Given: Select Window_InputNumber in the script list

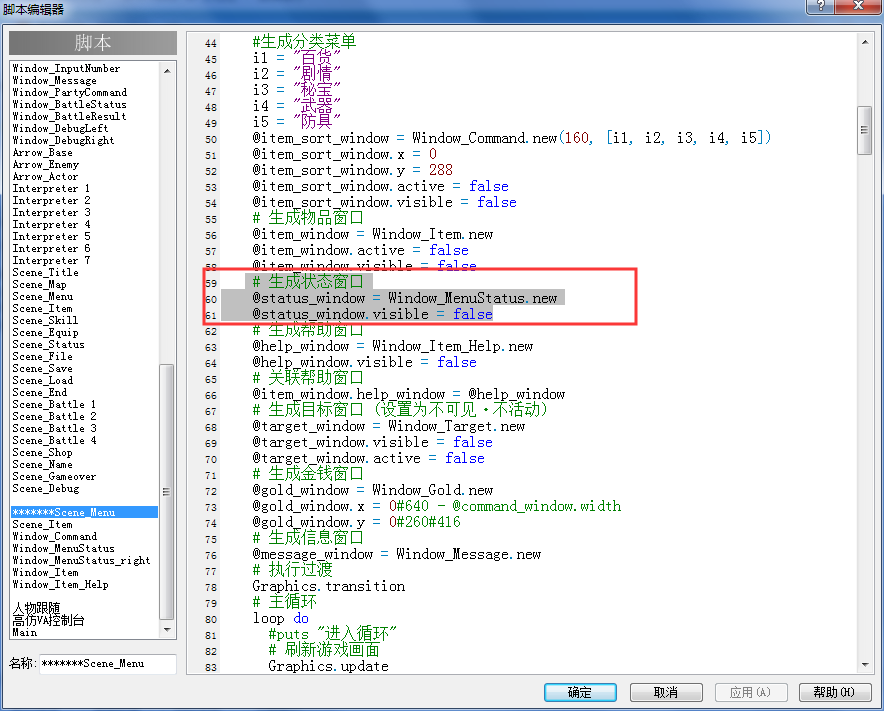Looking at the screenshot, I should point(66,68).
